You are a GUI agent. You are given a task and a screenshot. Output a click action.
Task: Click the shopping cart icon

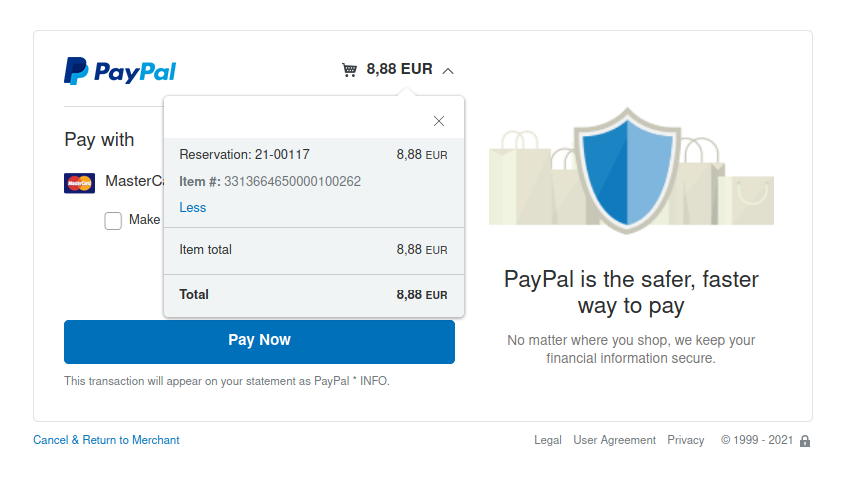point(349,70)
